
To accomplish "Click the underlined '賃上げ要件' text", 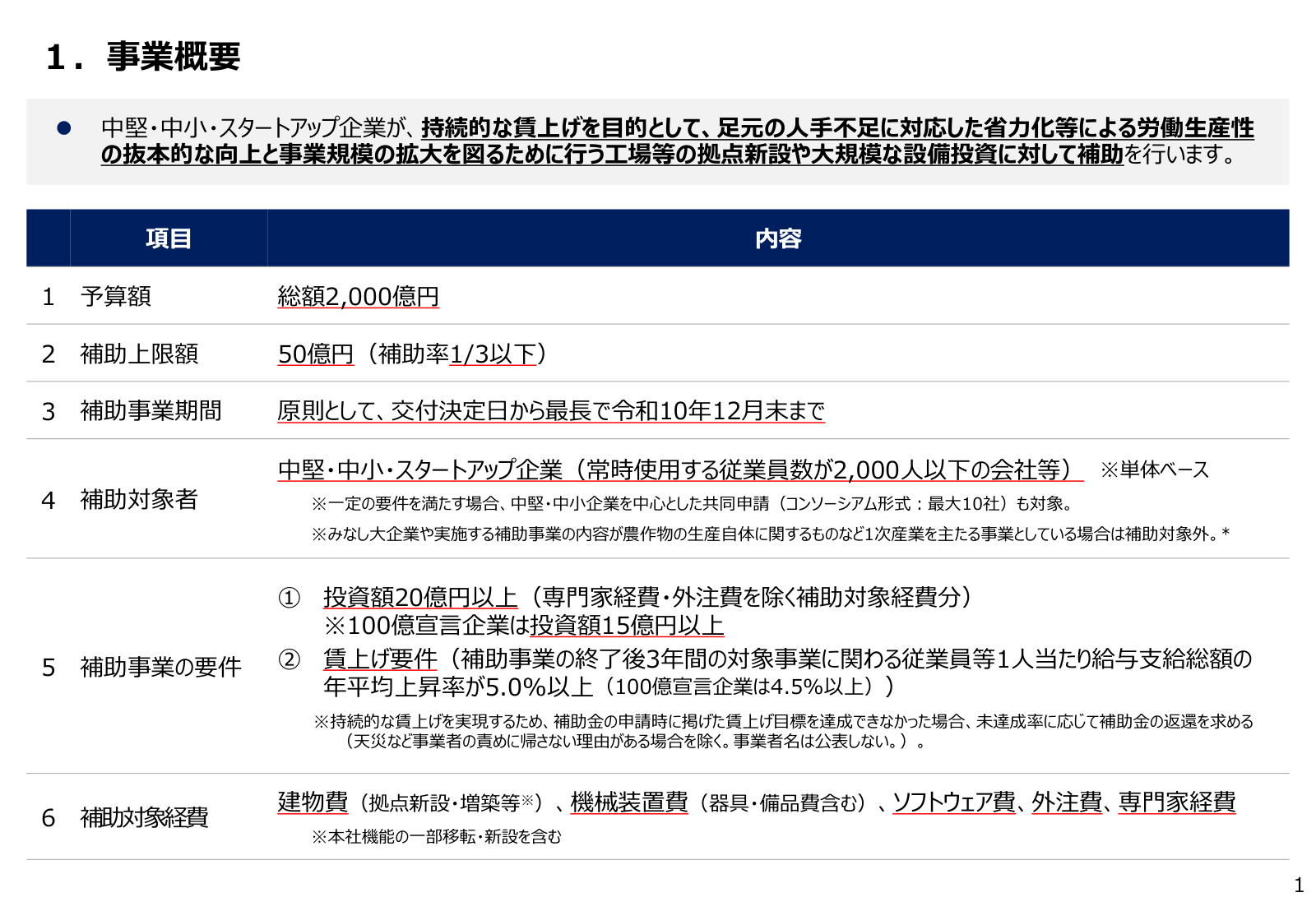I will (380, 659).
